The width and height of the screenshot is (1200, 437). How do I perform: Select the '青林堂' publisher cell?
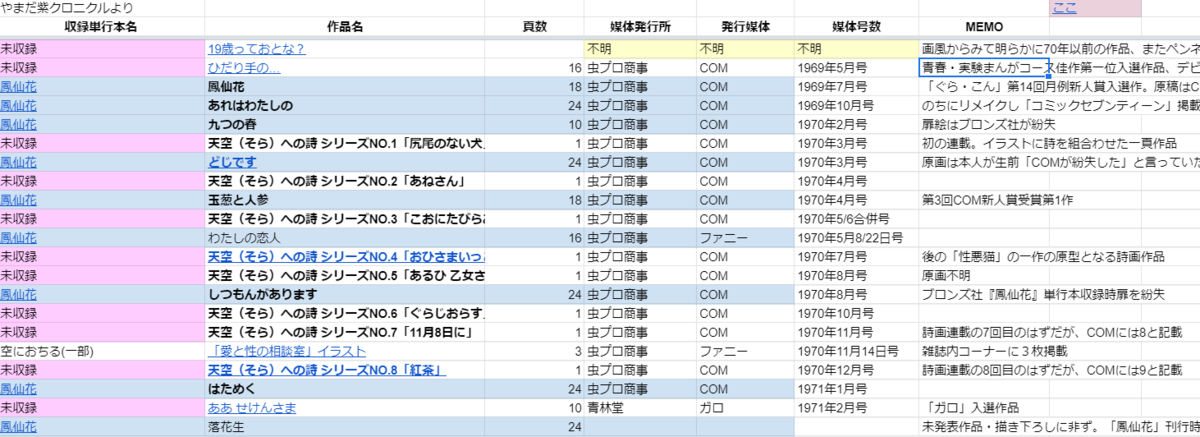[x=639, y=408]
